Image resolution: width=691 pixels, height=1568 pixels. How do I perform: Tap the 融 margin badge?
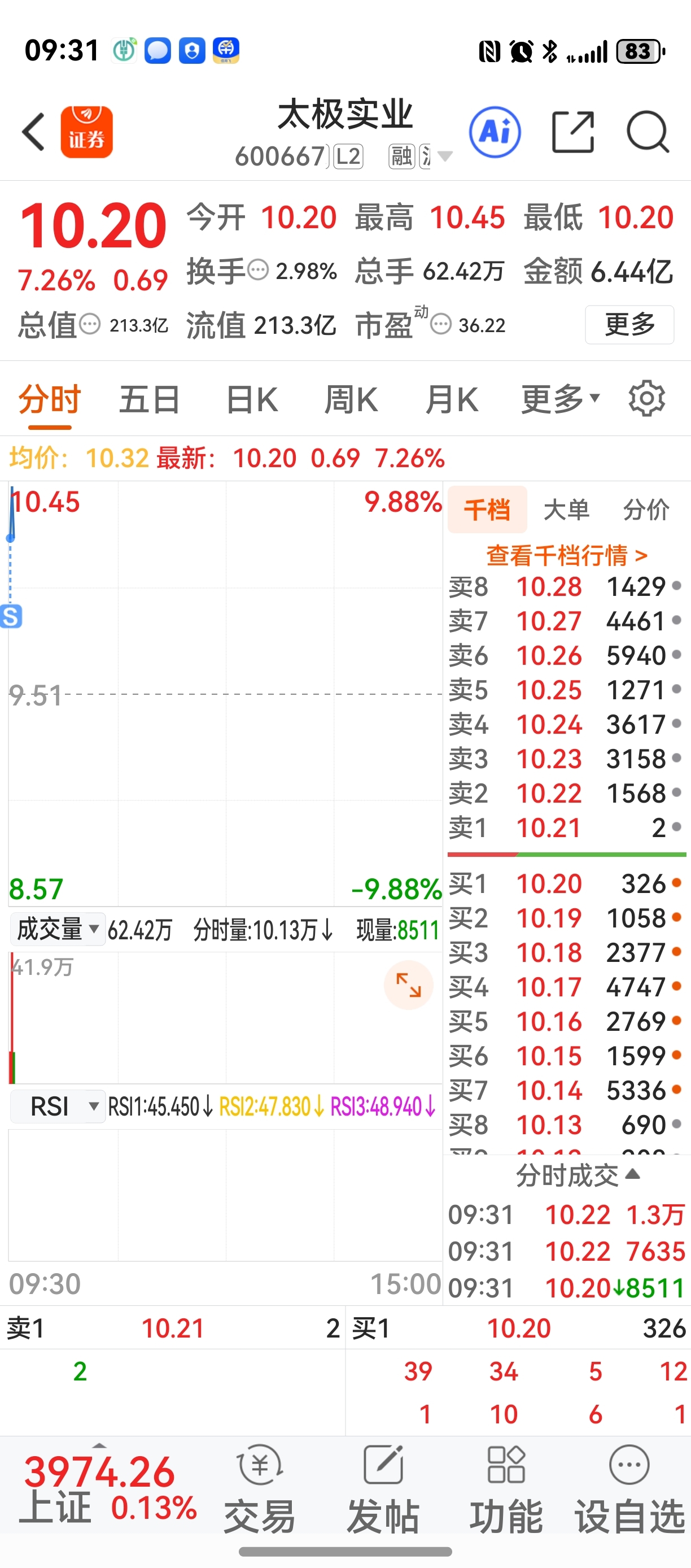pos(401,156)
